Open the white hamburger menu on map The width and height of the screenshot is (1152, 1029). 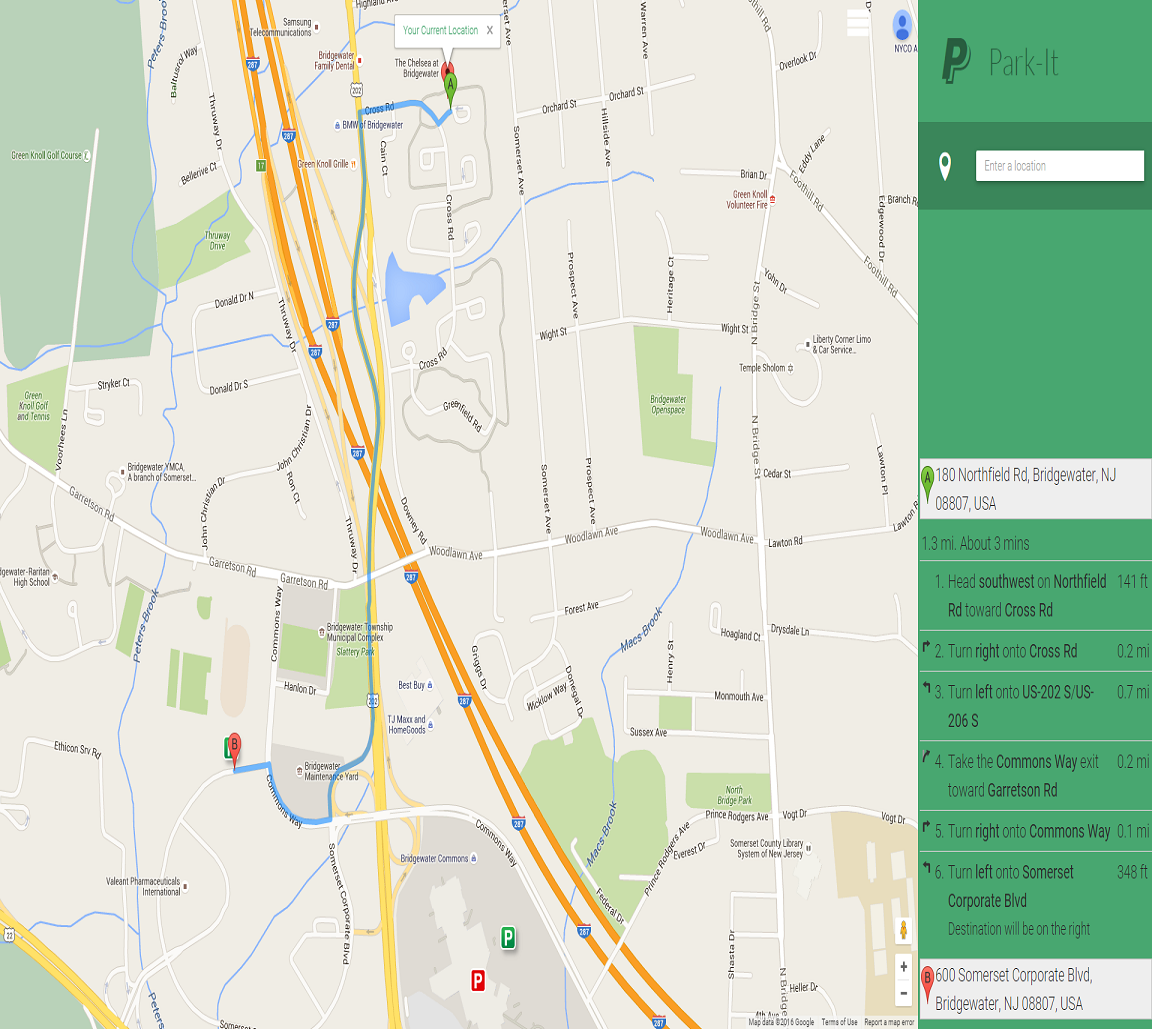[x=858, y=23]
